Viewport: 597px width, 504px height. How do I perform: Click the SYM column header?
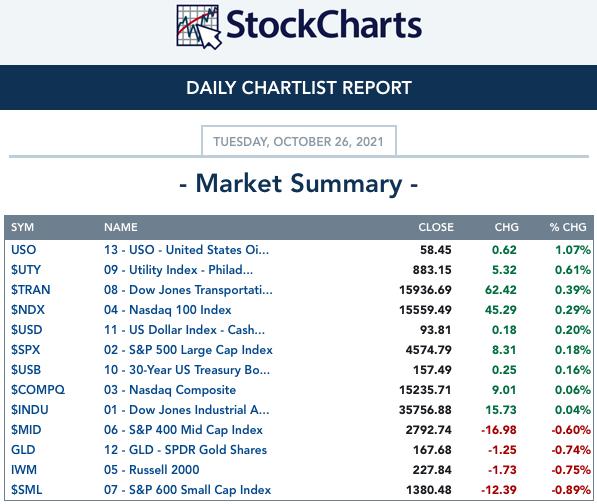tap(22, 227)
